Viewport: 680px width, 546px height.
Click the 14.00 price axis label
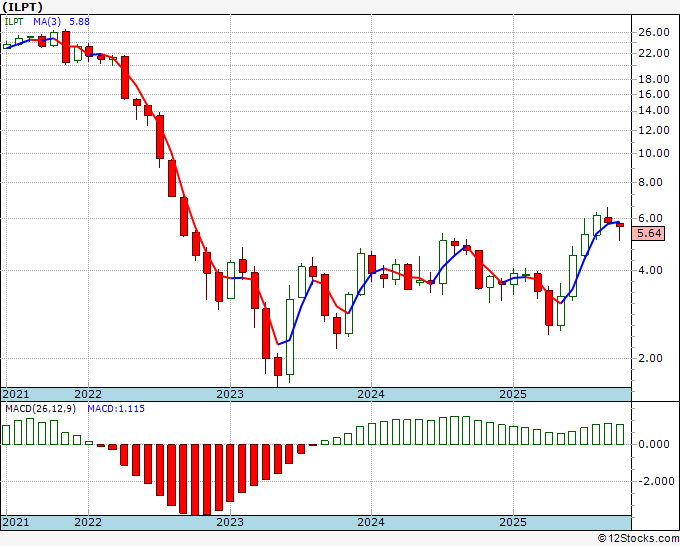[x=654, y=111]
